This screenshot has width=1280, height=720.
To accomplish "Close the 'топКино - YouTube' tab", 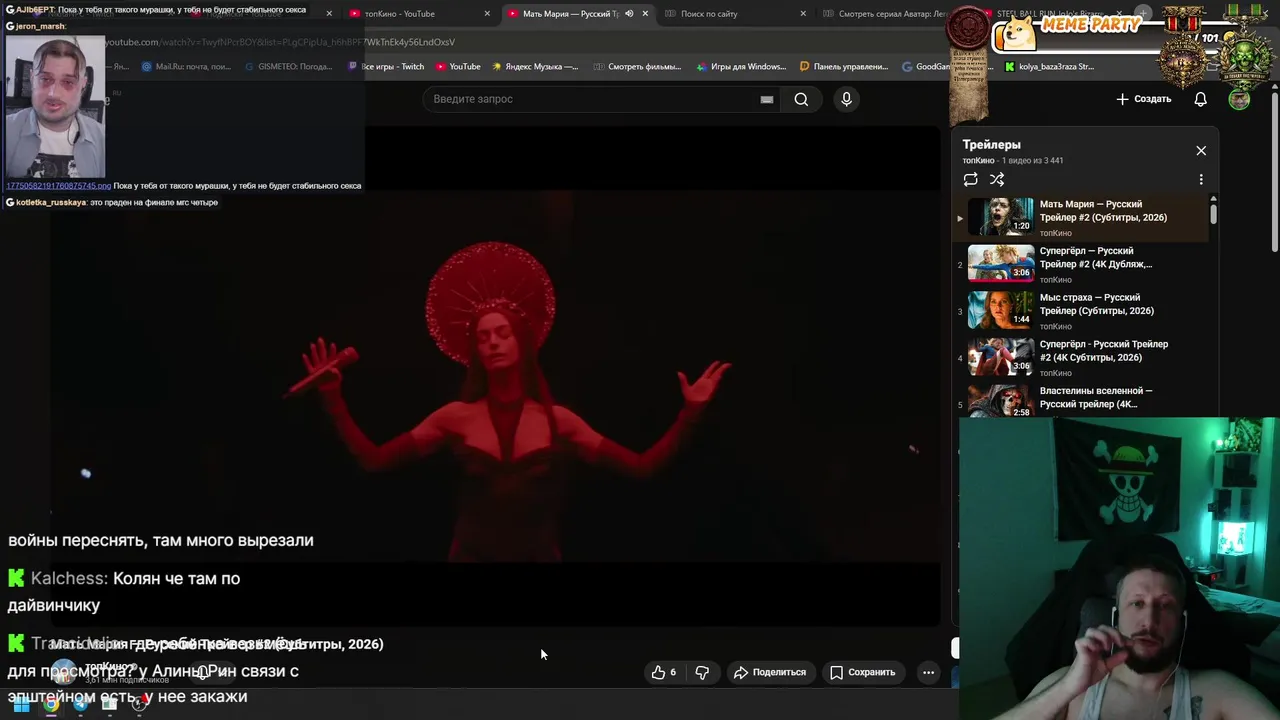I will click(487, 14).
